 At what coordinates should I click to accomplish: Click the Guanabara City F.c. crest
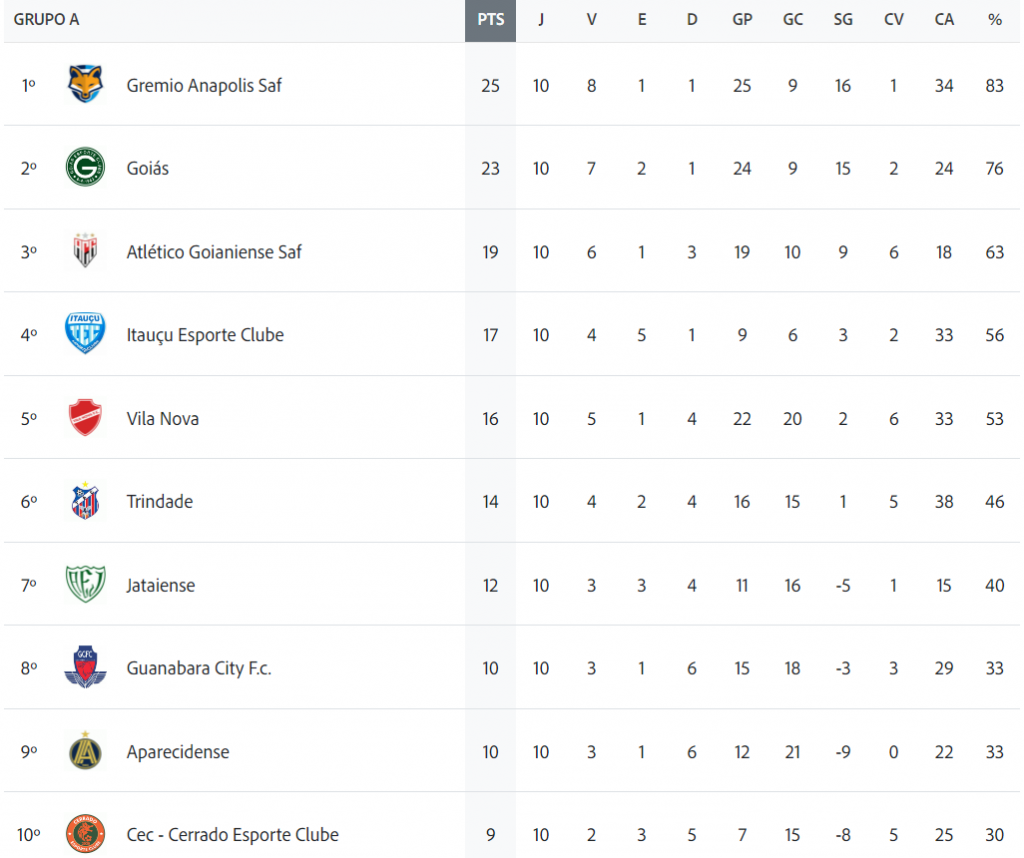coord(85,667)
